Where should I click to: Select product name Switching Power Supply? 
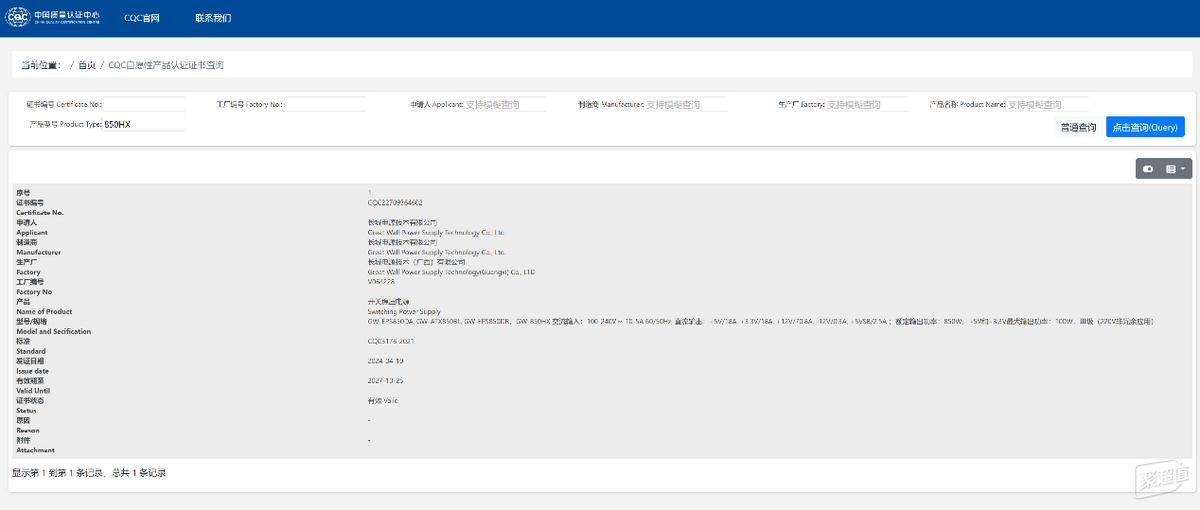[x=404, y=312]
